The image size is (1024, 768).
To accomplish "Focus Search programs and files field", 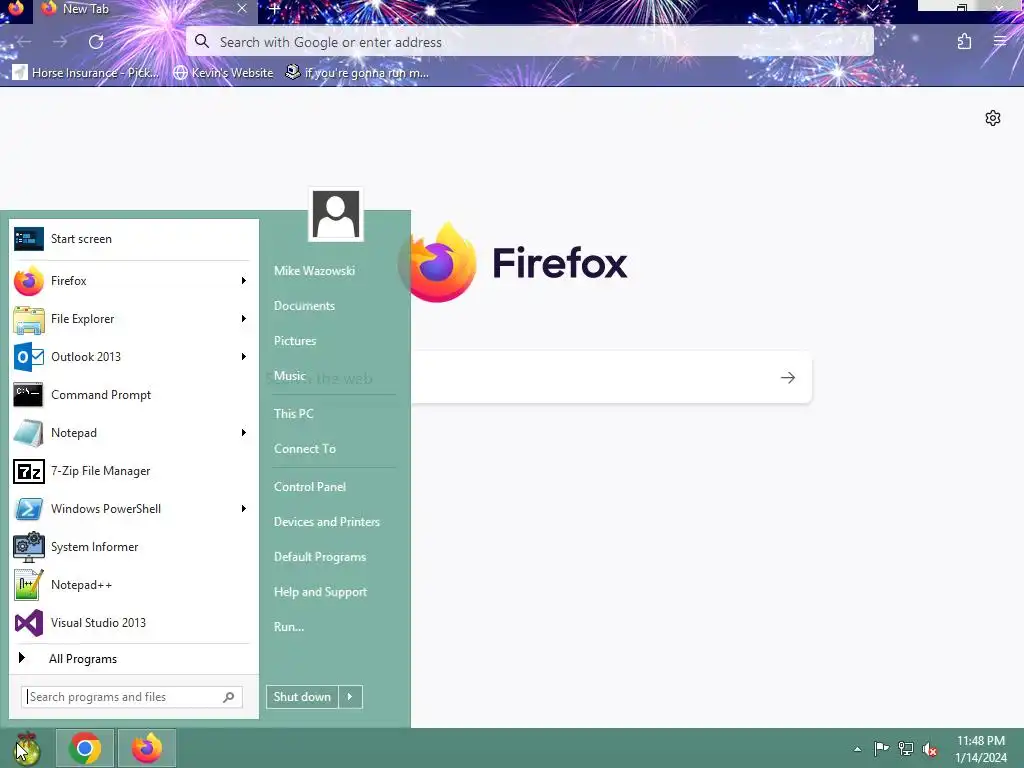I will coord(132,697).
